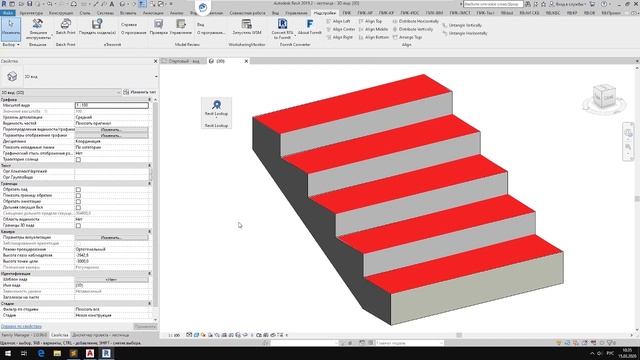This screenshot has width=640, height=360.
Task: Click Передать модель(и) eTransmit icon
Action: pos(97,24)
